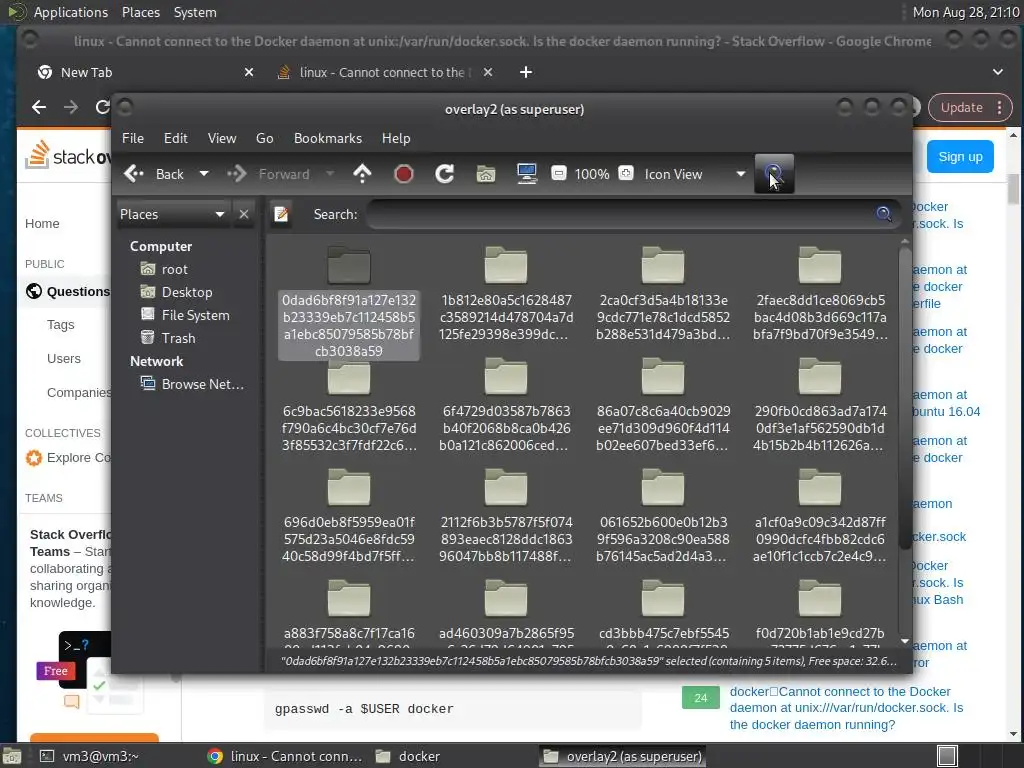The image size is (1024, 768).
Task: Go up to parent folder in Caja toolbar
Action: [x=362, y=174]
